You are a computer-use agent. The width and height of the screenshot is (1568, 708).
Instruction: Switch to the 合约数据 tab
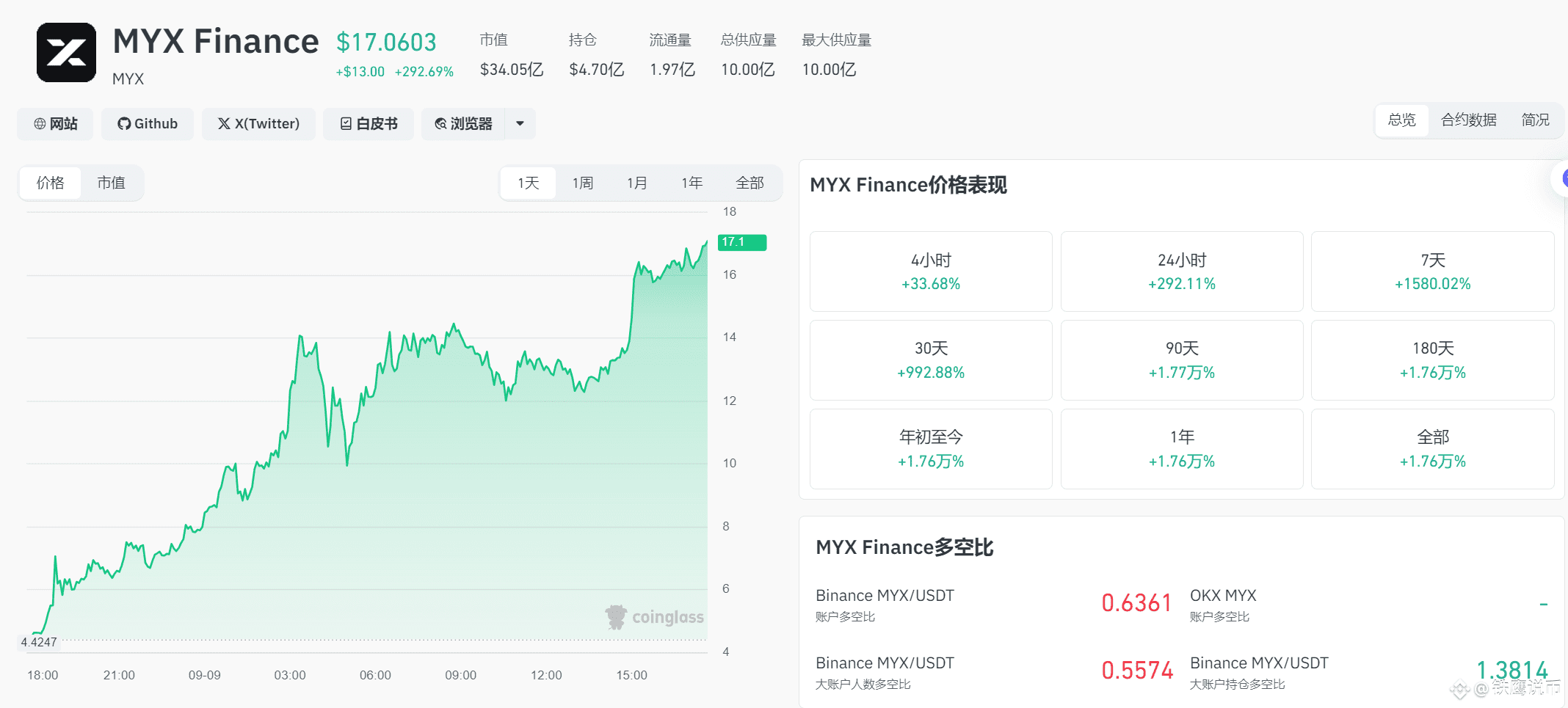1469,120
